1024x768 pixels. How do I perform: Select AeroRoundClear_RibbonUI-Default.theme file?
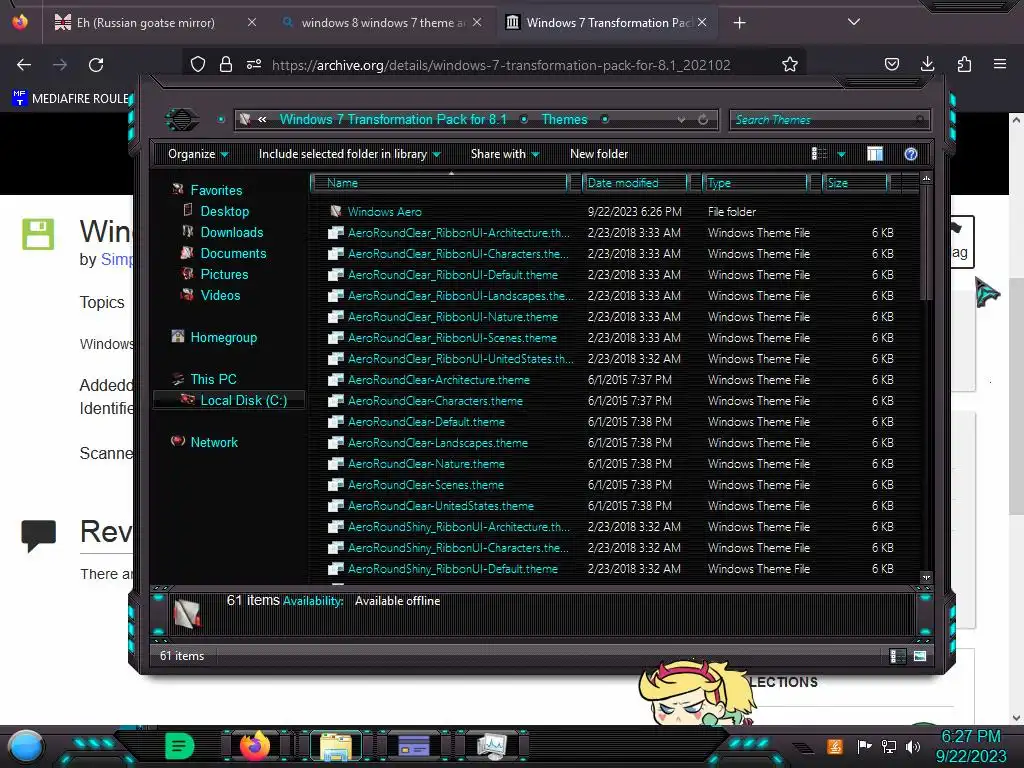pos(453,275)
